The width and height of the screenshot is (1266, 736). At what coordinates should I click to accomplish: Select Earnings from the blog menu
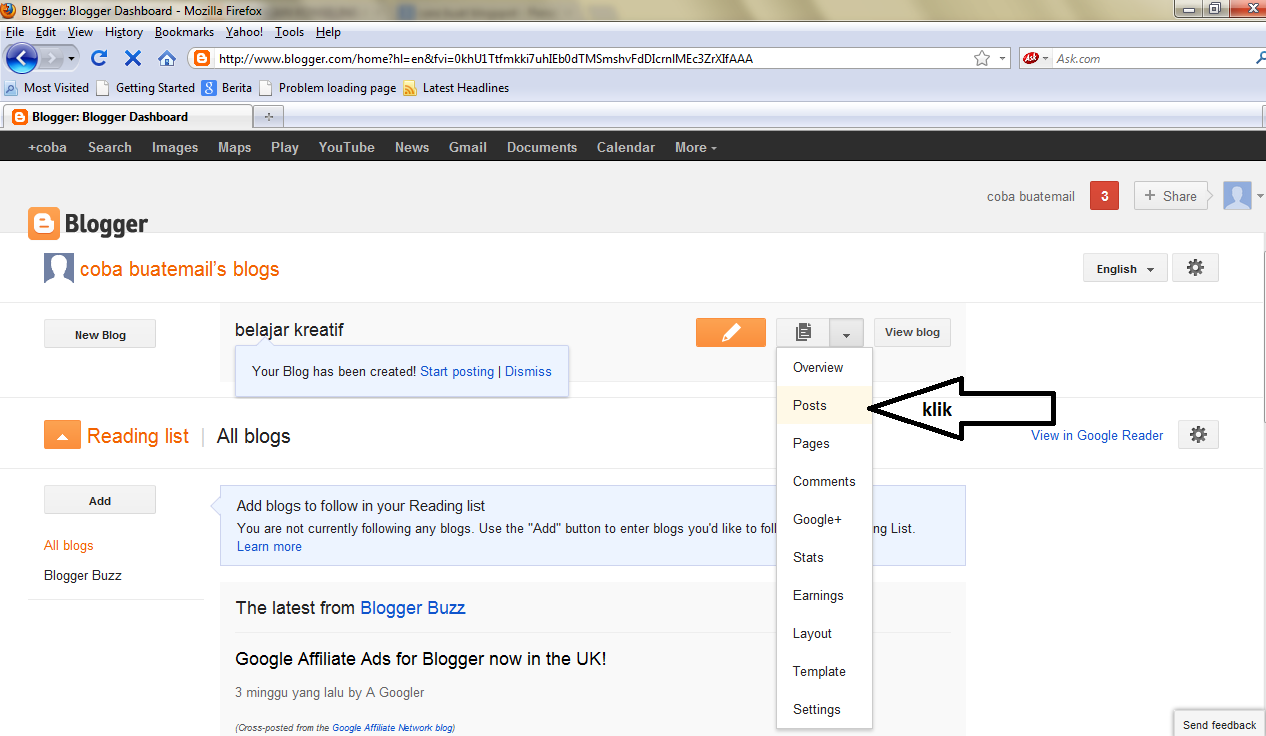(825, 595)
